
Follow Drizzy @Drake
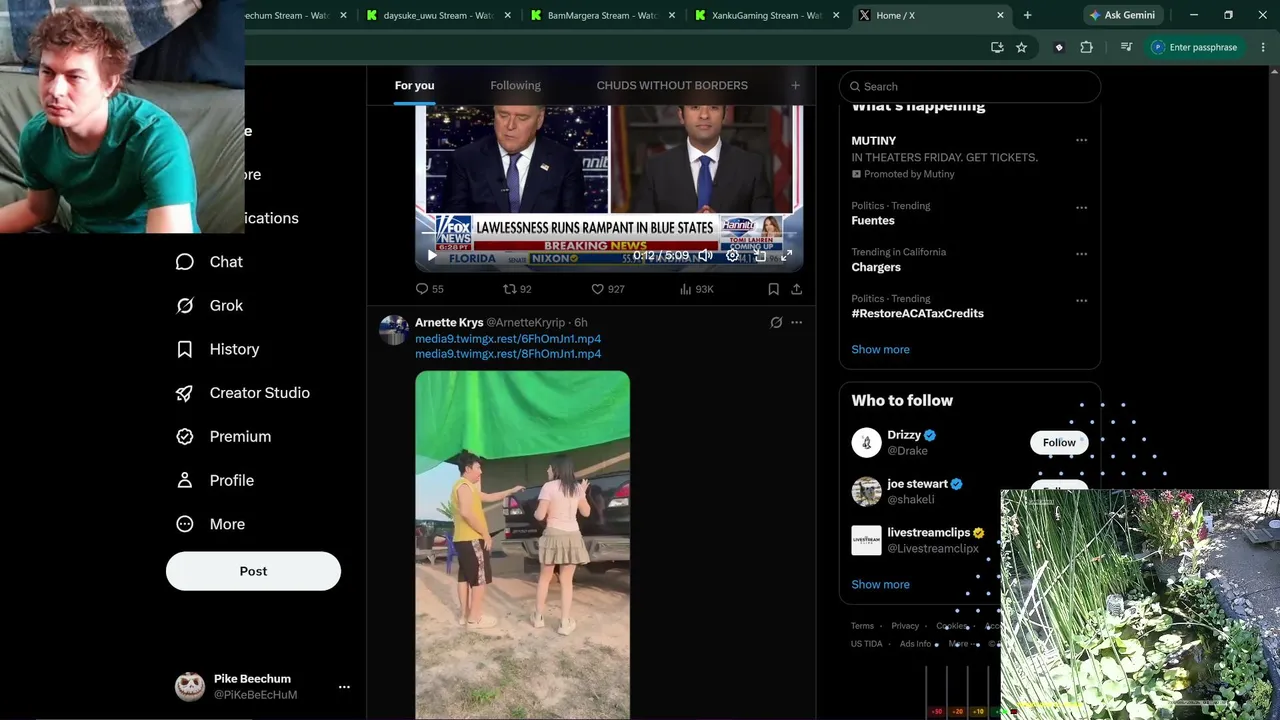click(1059, 443)
